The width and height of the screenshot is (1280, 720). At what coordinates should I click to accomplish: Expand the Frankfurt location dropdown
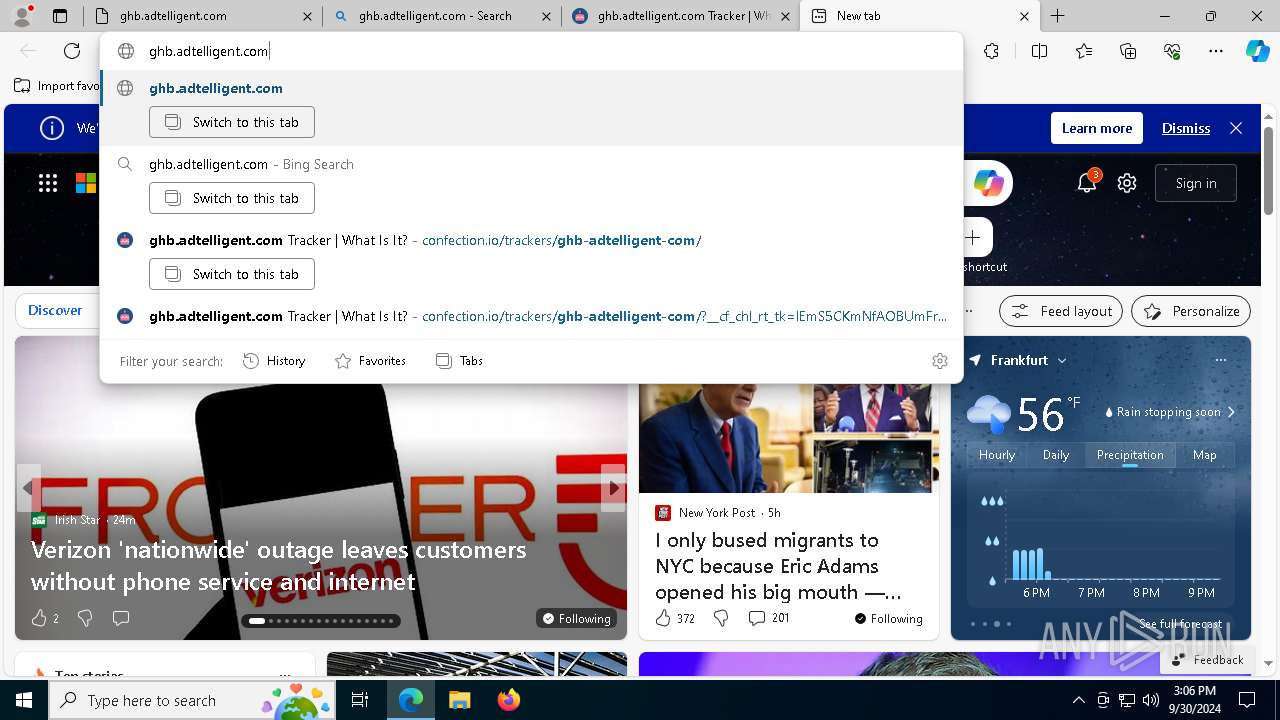[x=1062, y=360]
